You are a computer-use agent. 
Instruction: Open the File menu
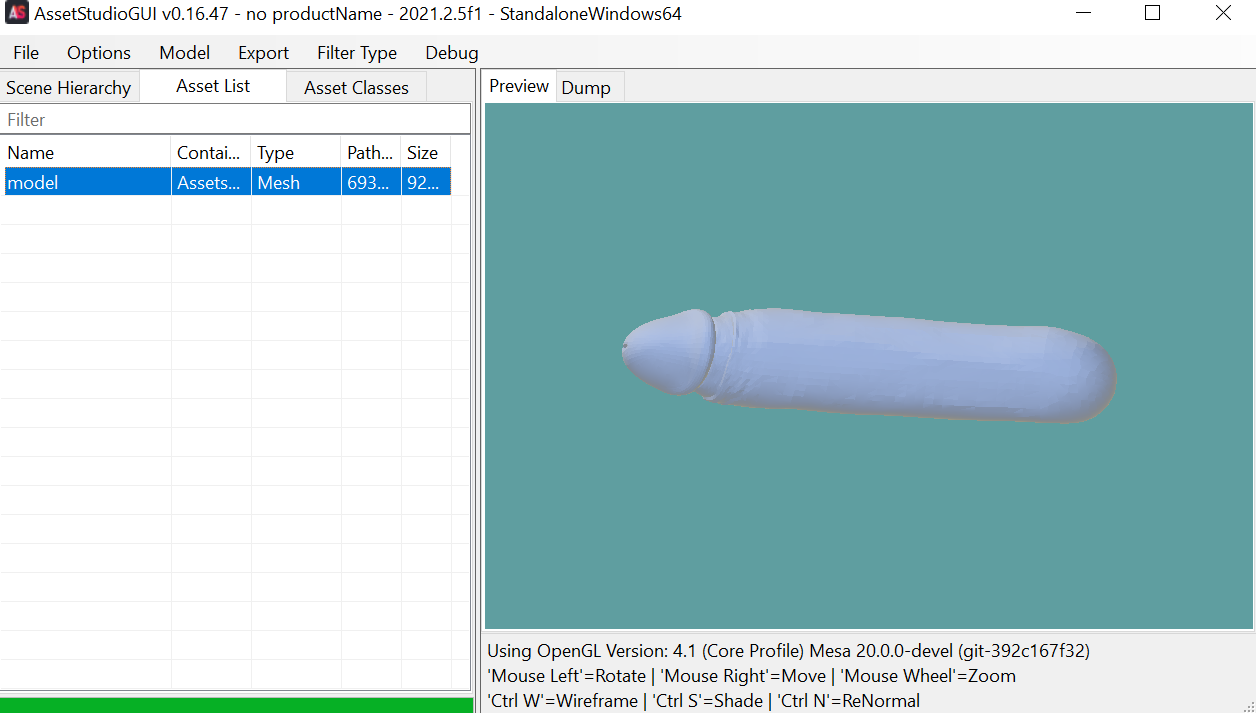click(x=26, y=53)
